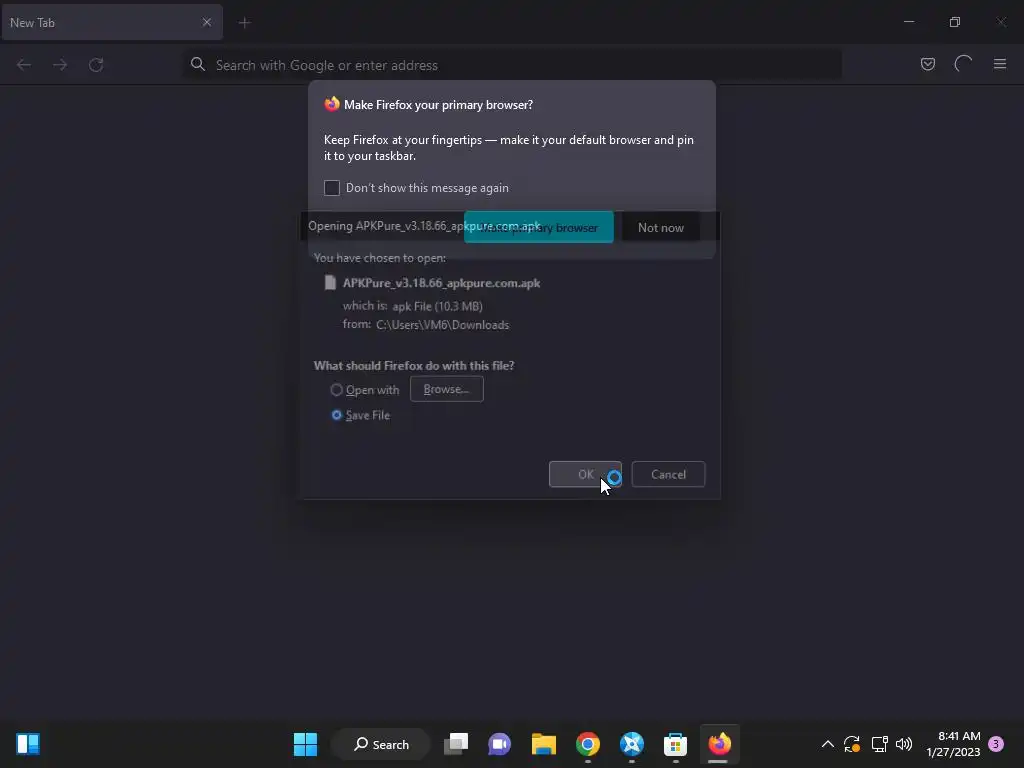Select the New Tab tab
Viewport: 1024px width, 768px height.
(112, 22)
